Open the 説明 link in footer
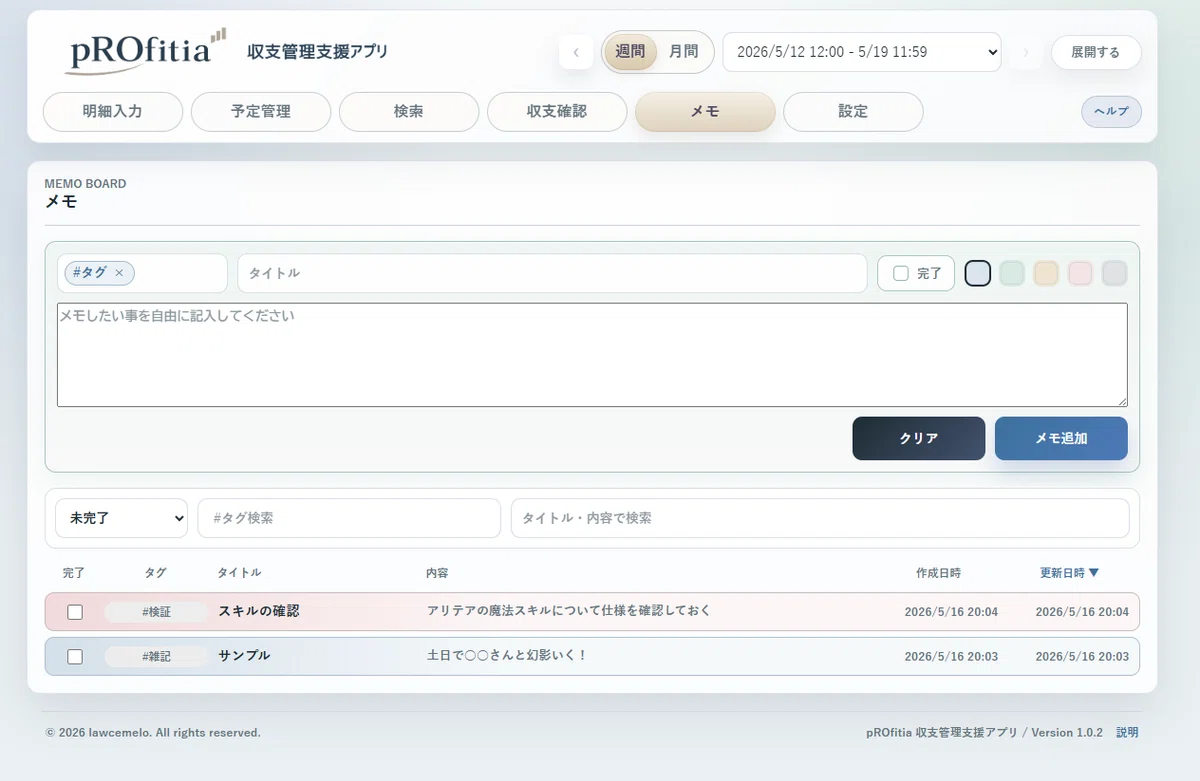Viewport: 1200px width, 781px height. click(x=1127, y=732)
